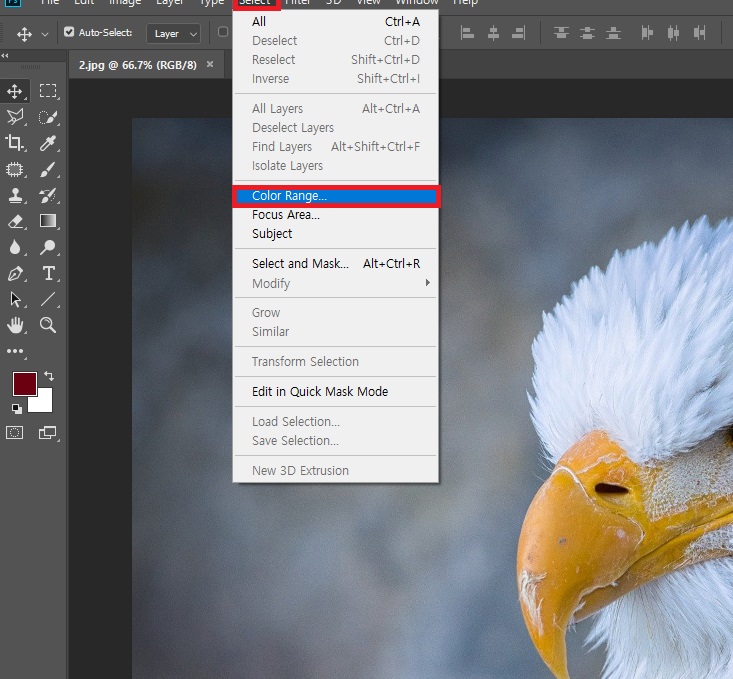Image resolution: width=733 pixels, height=679 pixels.
Task: Collapse the toolbox double-arrow
Action: pos(5,56)
